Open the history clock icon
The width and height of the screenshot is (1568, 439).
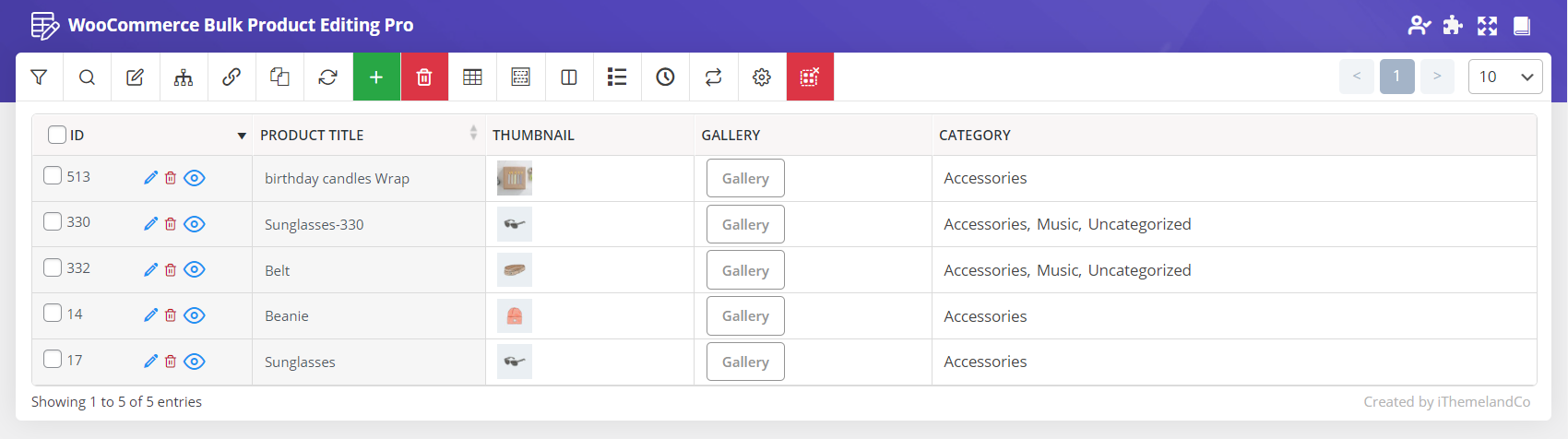coord(665,77)
